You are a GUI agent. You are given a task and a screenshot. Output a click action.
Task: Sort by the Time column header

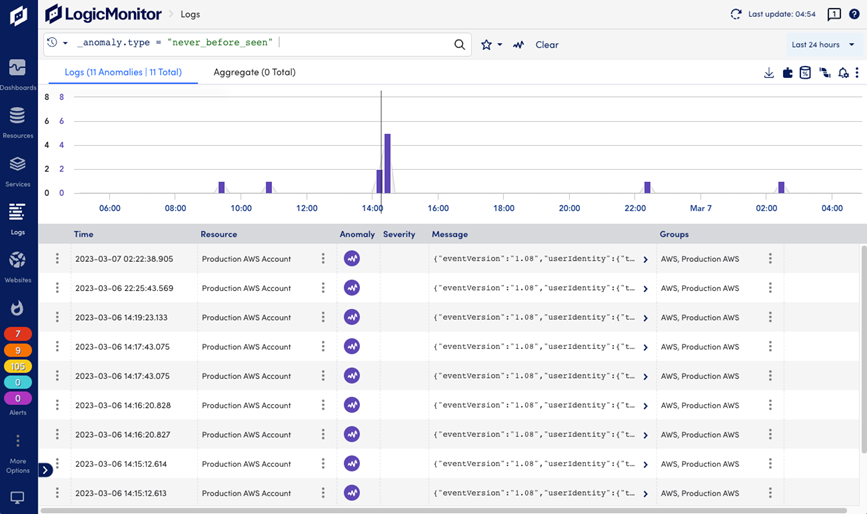click(x=83, y=234)
